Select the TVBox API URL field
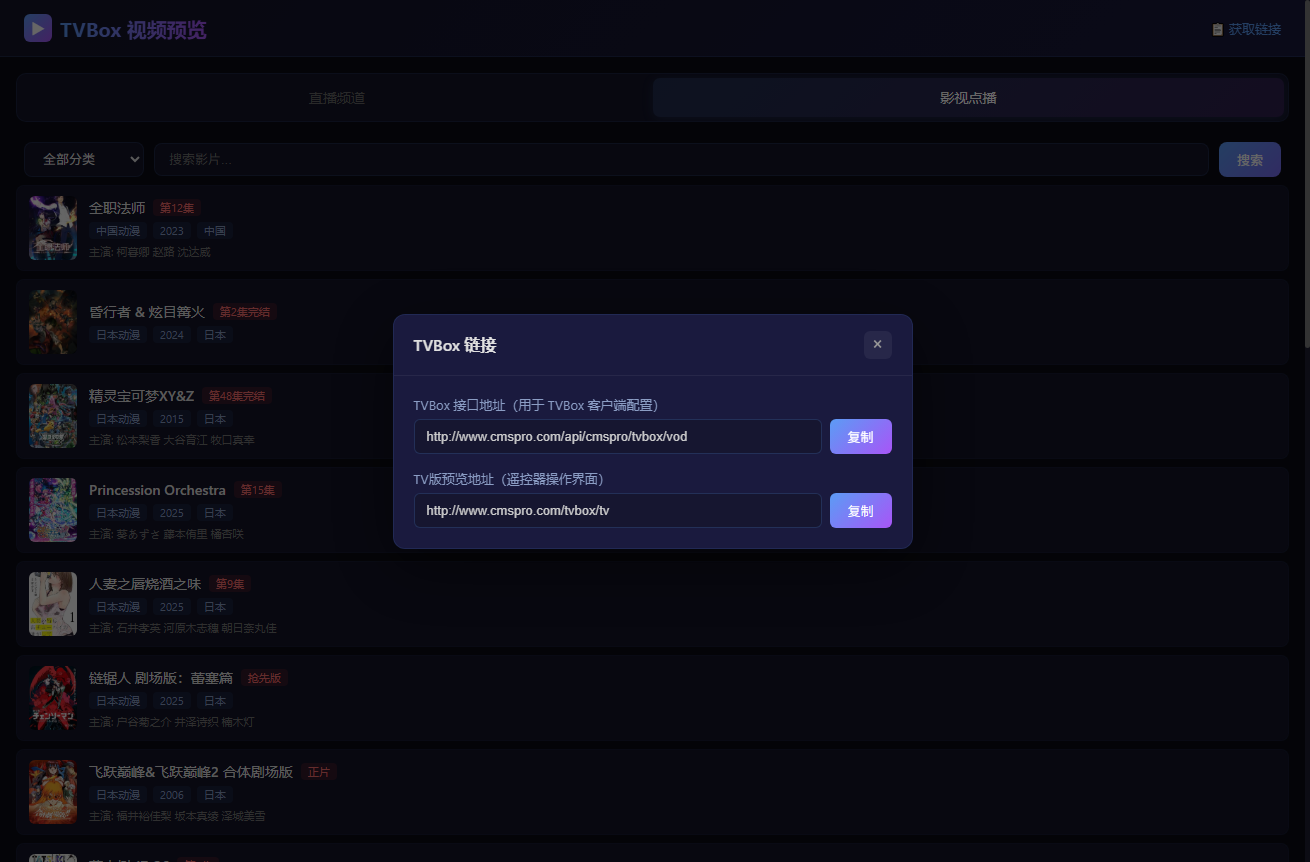 click(618, 437)
